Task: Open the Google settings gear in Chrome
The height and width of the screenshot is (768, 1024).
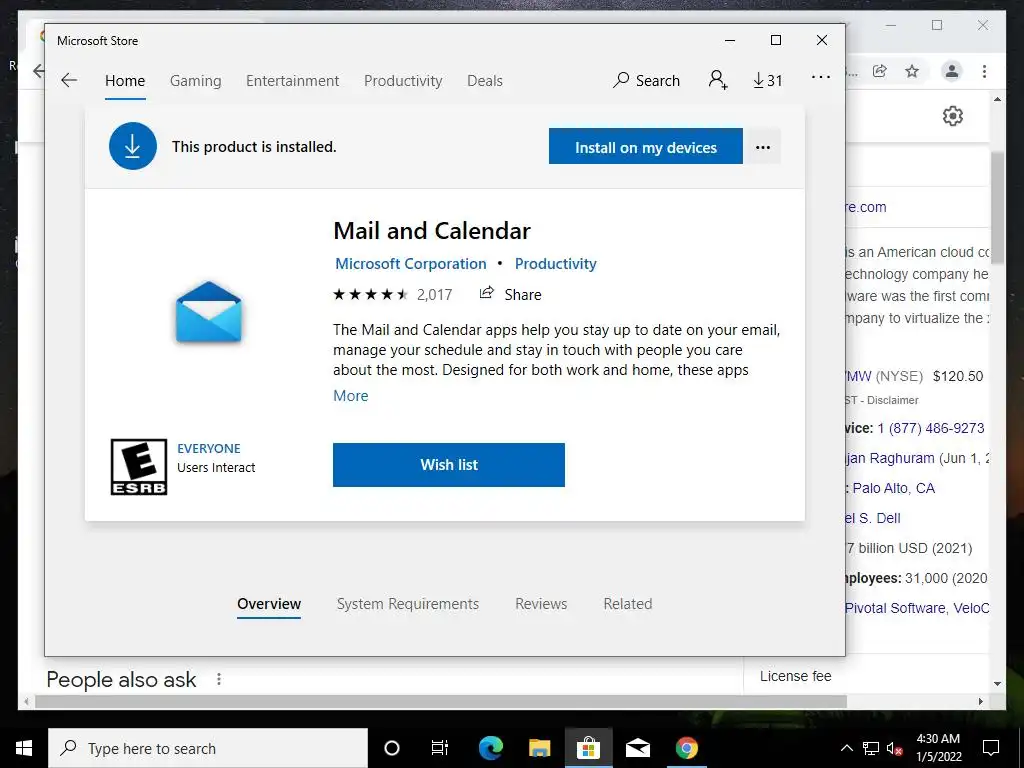Action: point(953,116)
